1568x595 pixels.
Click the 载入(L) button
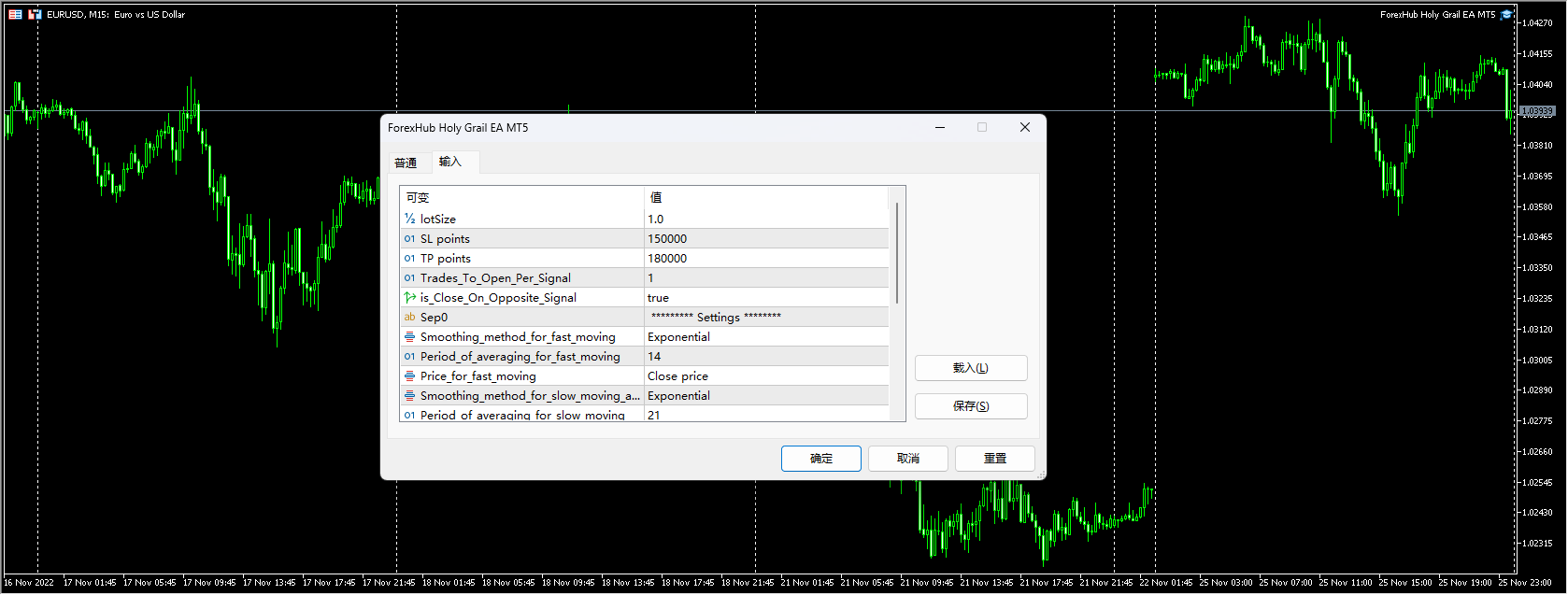[x=971, y=368]
